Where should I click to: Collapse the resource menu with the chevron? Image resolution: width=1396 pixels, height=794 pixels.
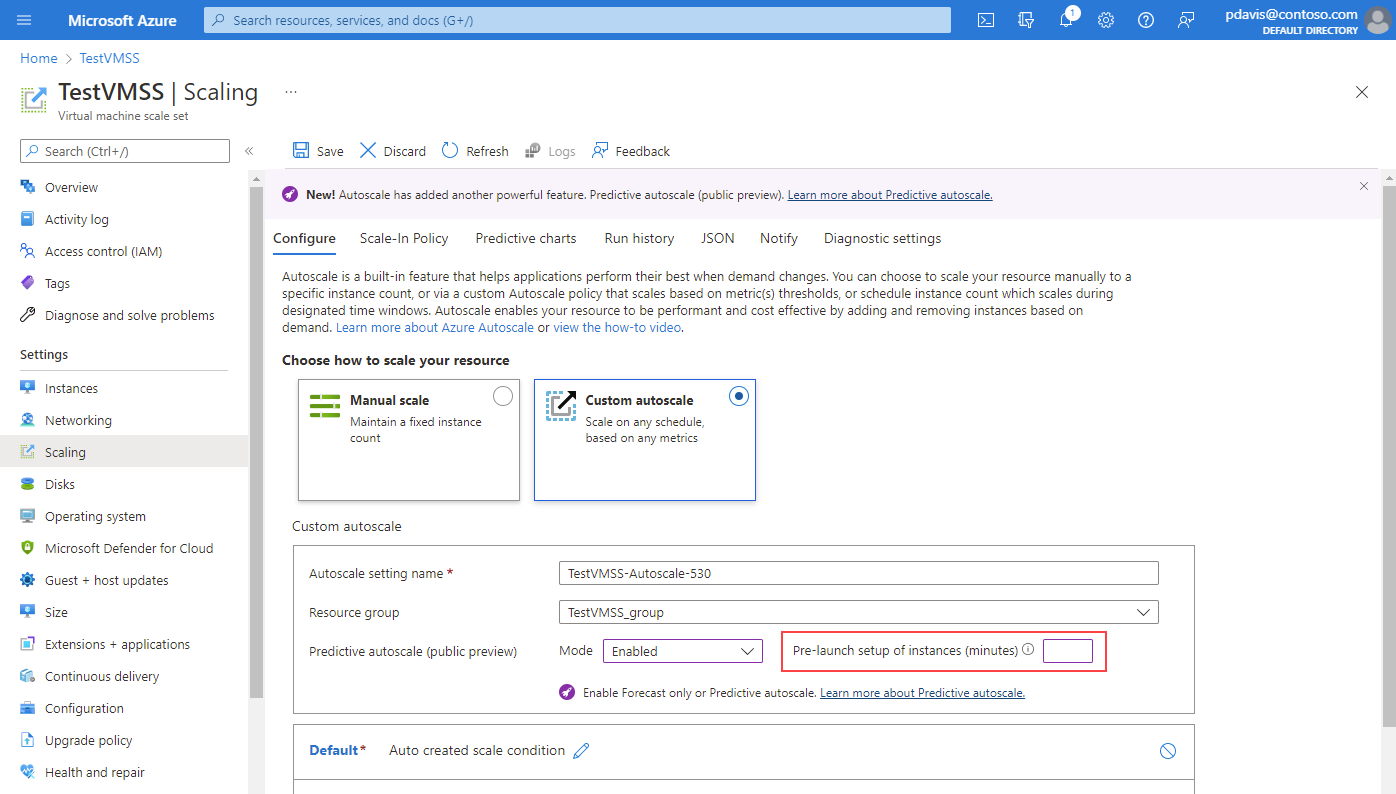pyautogui.click(x=249, y=151)
